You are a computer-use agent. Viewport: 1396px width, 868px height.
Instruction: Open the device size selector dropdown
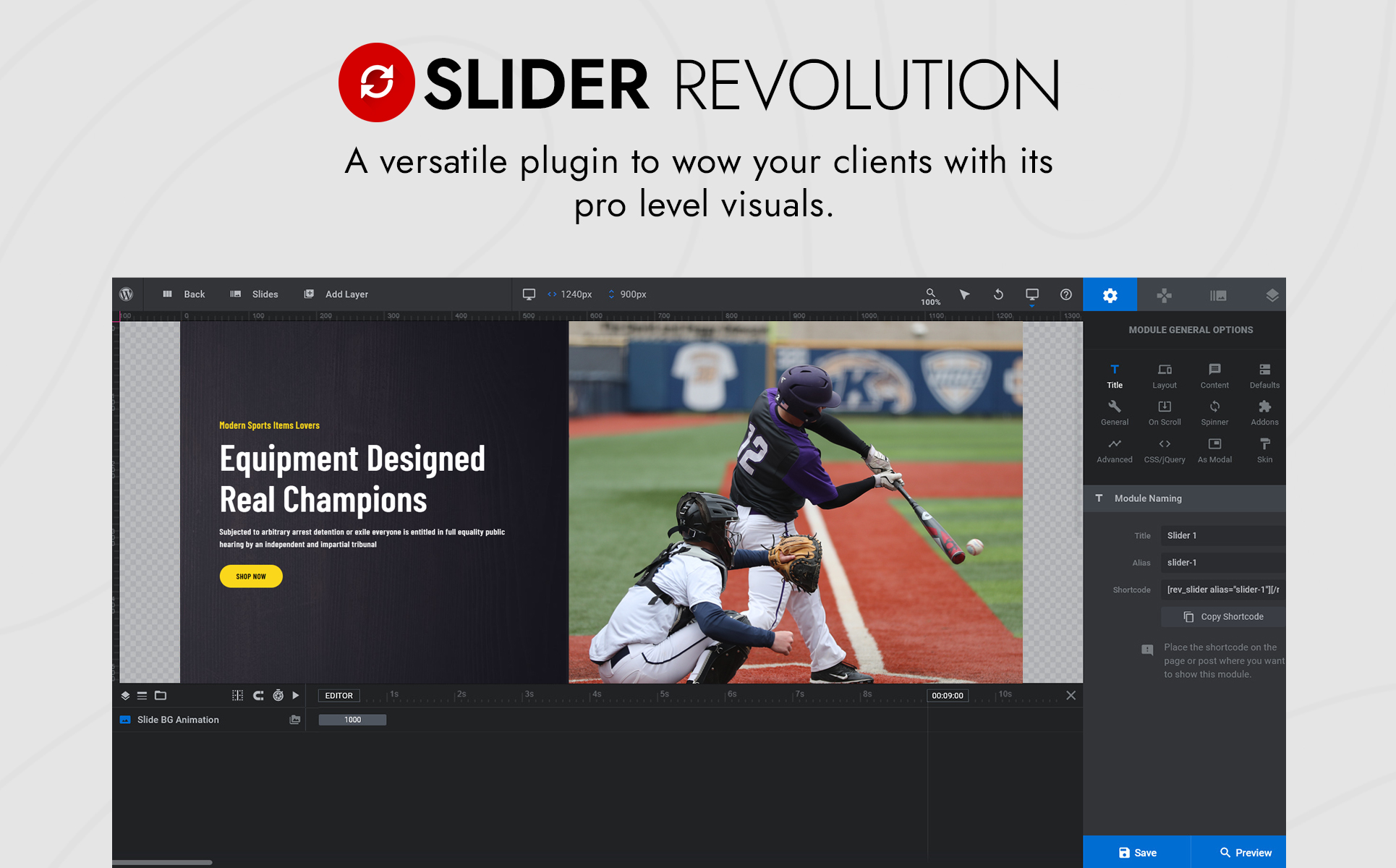pyautogui.click(x=1032, y=295)
